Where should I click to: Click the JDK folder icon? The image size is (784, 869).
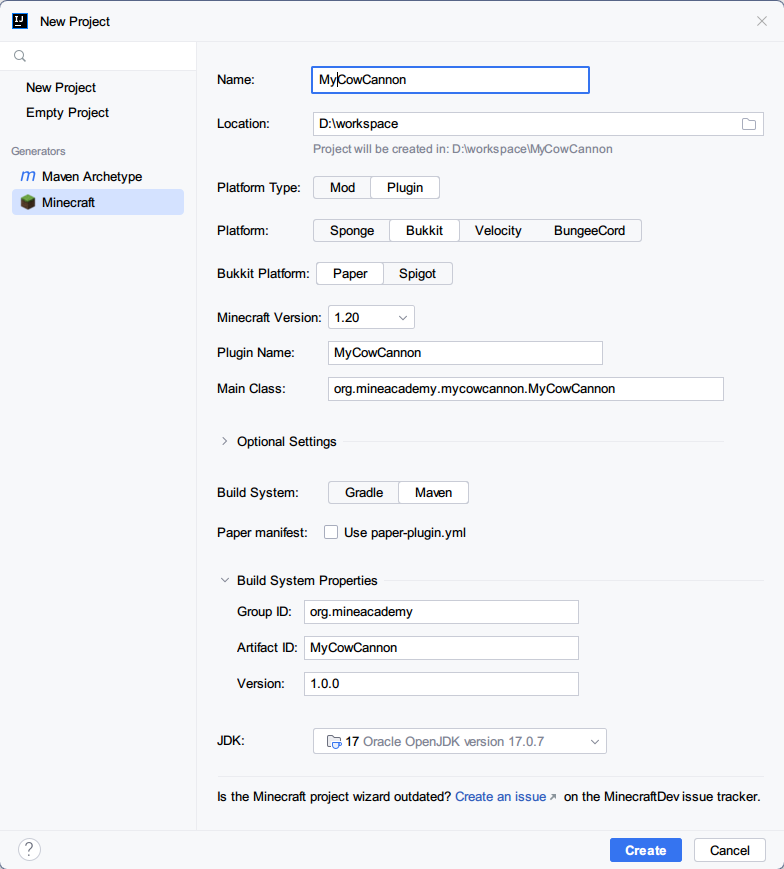click(334, 742)
